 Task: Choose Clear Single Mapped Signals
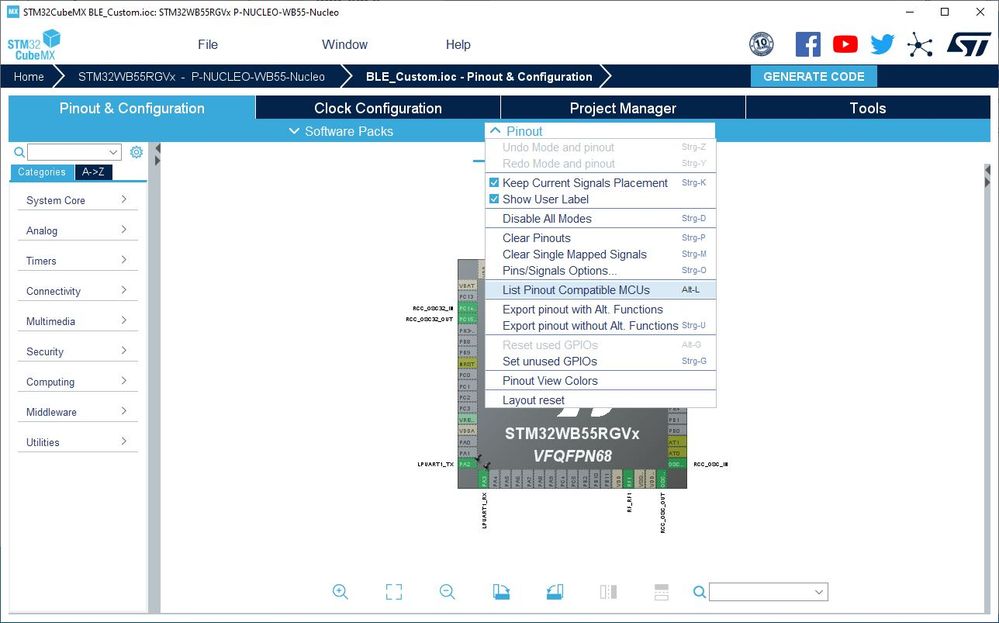[x=600, y=254]
